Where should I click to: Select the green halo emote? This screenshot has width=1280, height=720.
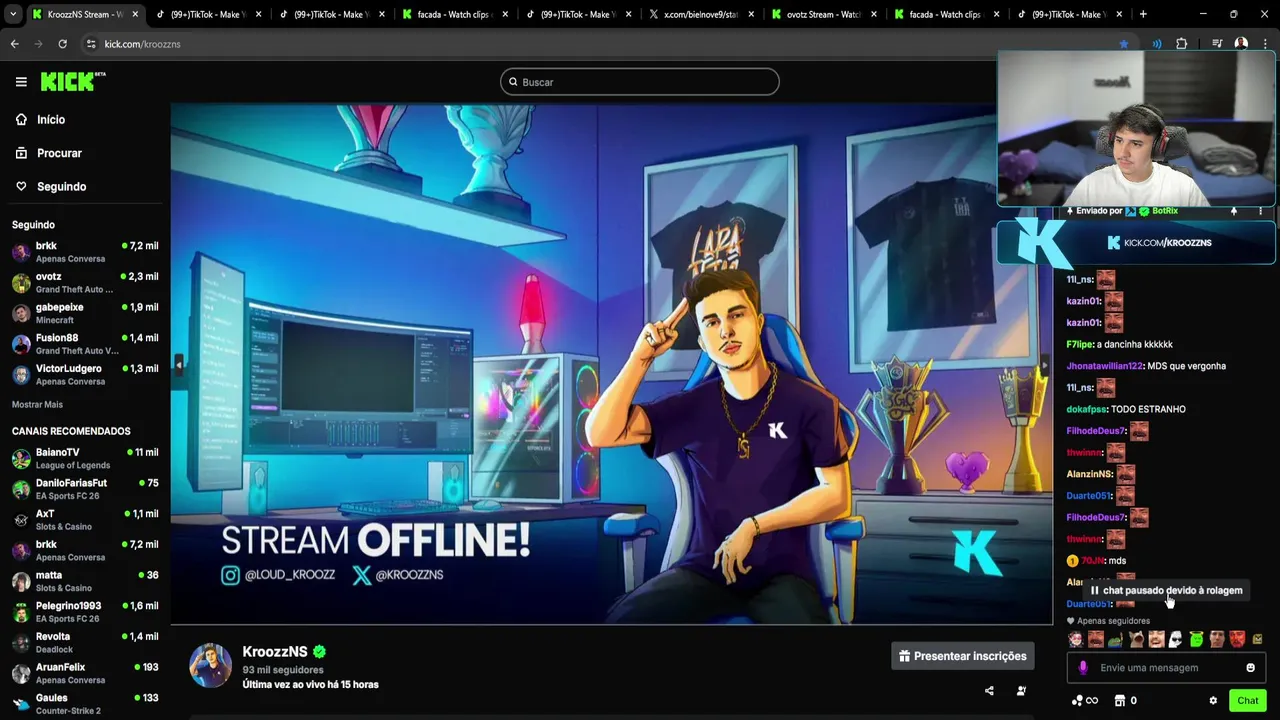point(1196,639)
